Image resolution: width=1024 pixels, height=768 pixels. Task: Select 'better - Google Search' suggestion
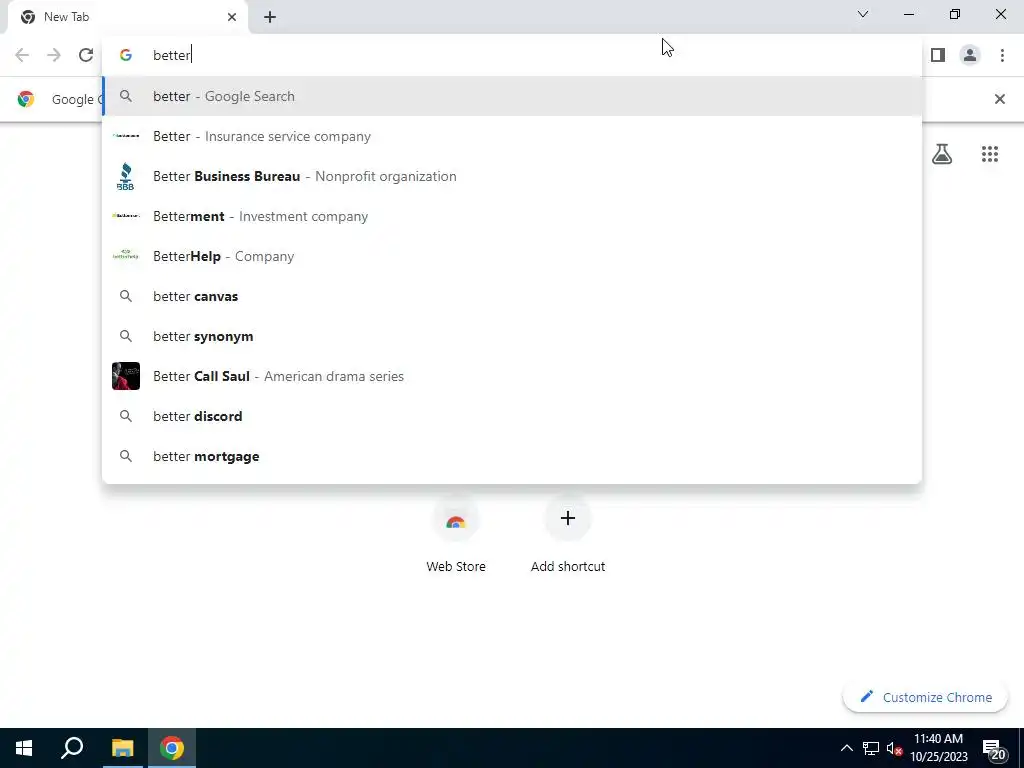point(512,96)
